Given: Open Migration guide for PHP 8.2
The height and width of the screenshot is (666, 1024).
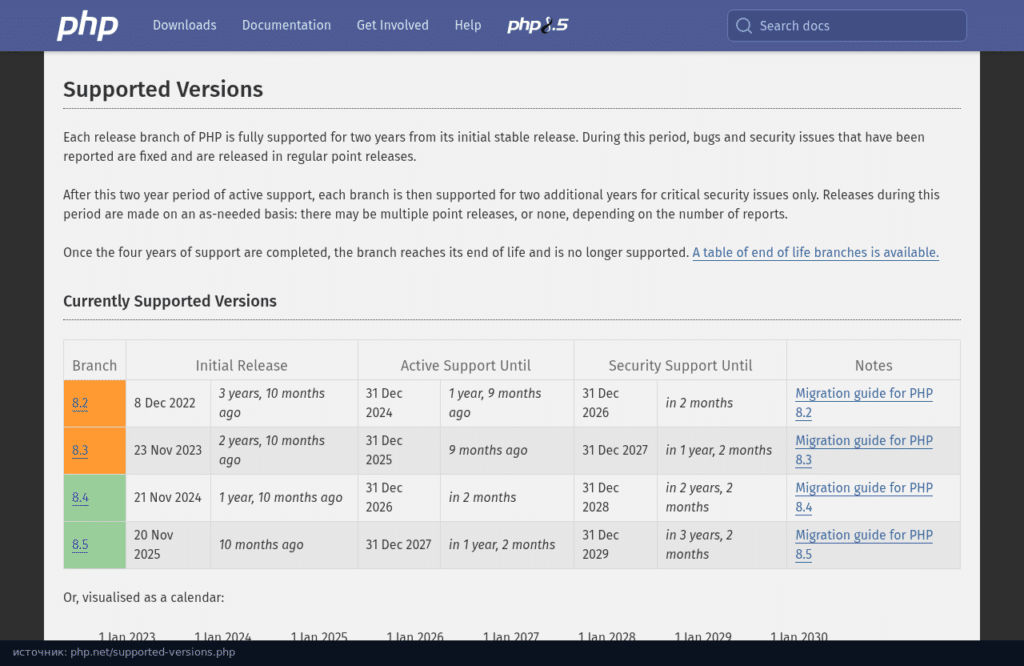Looking at the screenshot, I should (863, 403).
